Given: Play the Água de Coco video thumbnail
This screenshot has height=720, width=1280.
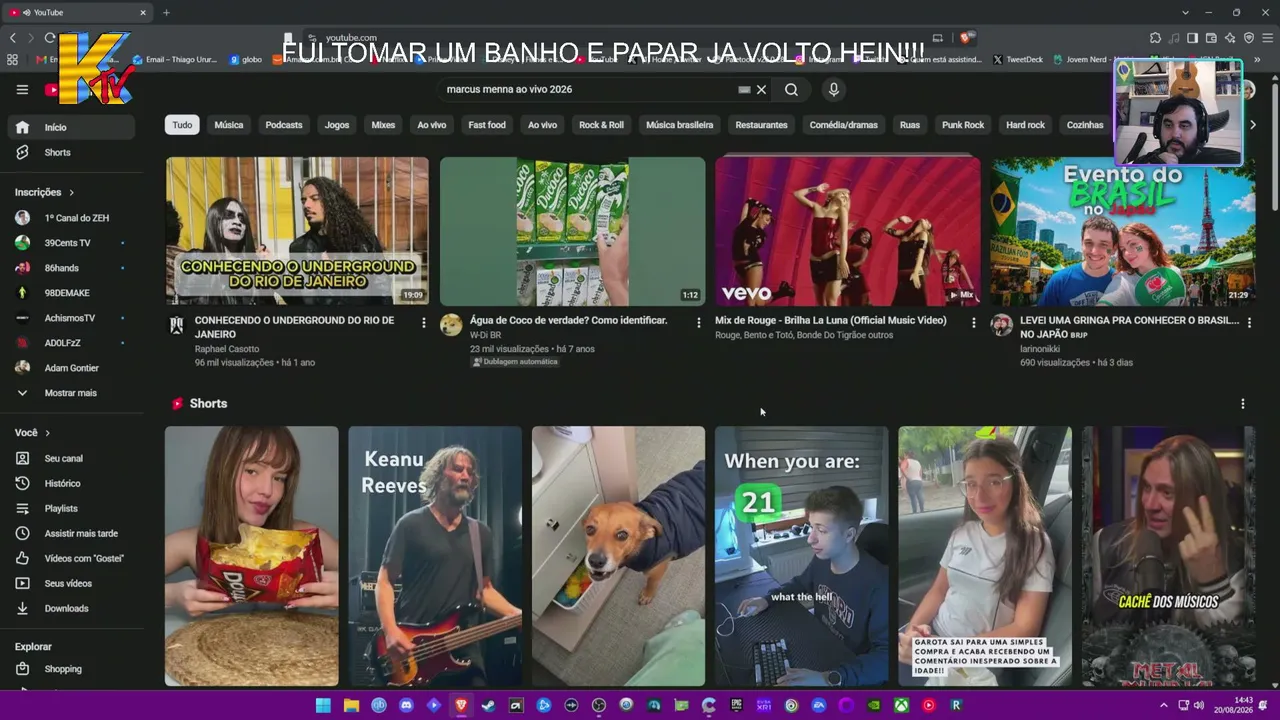Looking at the screenshot, I should tap(572, 231).
